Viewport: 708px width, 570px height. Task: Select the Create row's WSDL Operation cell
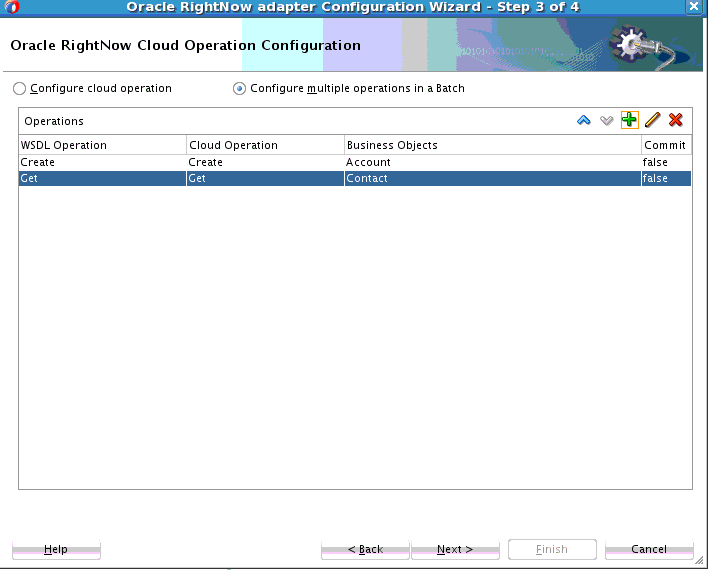click(x=102, y=163)
